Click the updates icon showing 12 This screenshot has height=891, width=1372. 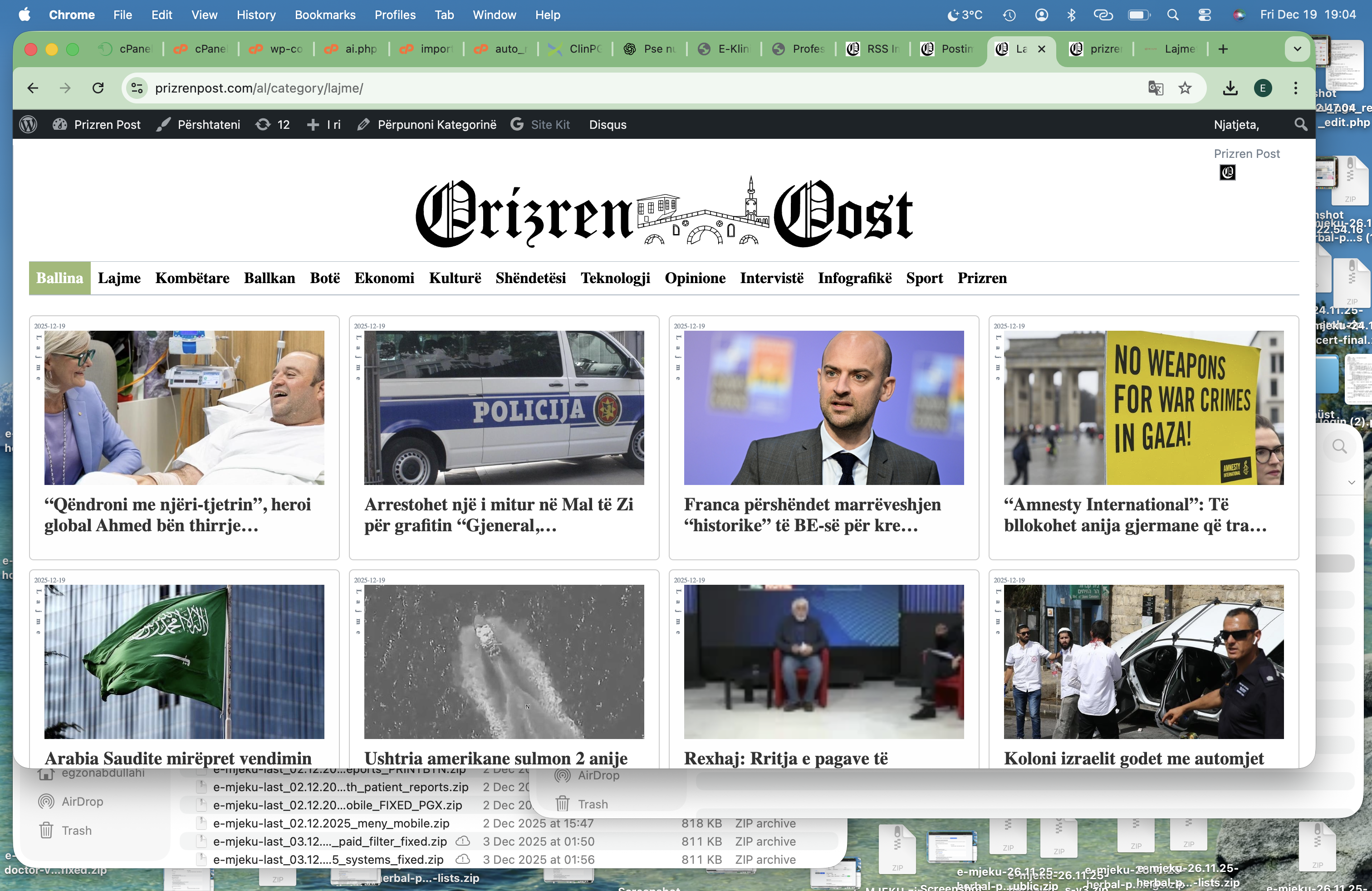click(273, 124)
